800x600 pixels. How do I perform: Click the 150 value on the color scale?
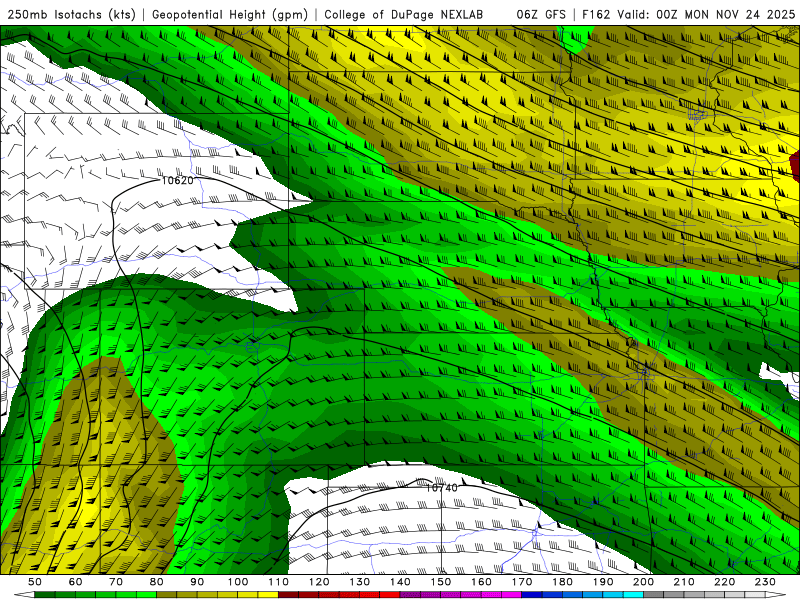click(441, 582)
